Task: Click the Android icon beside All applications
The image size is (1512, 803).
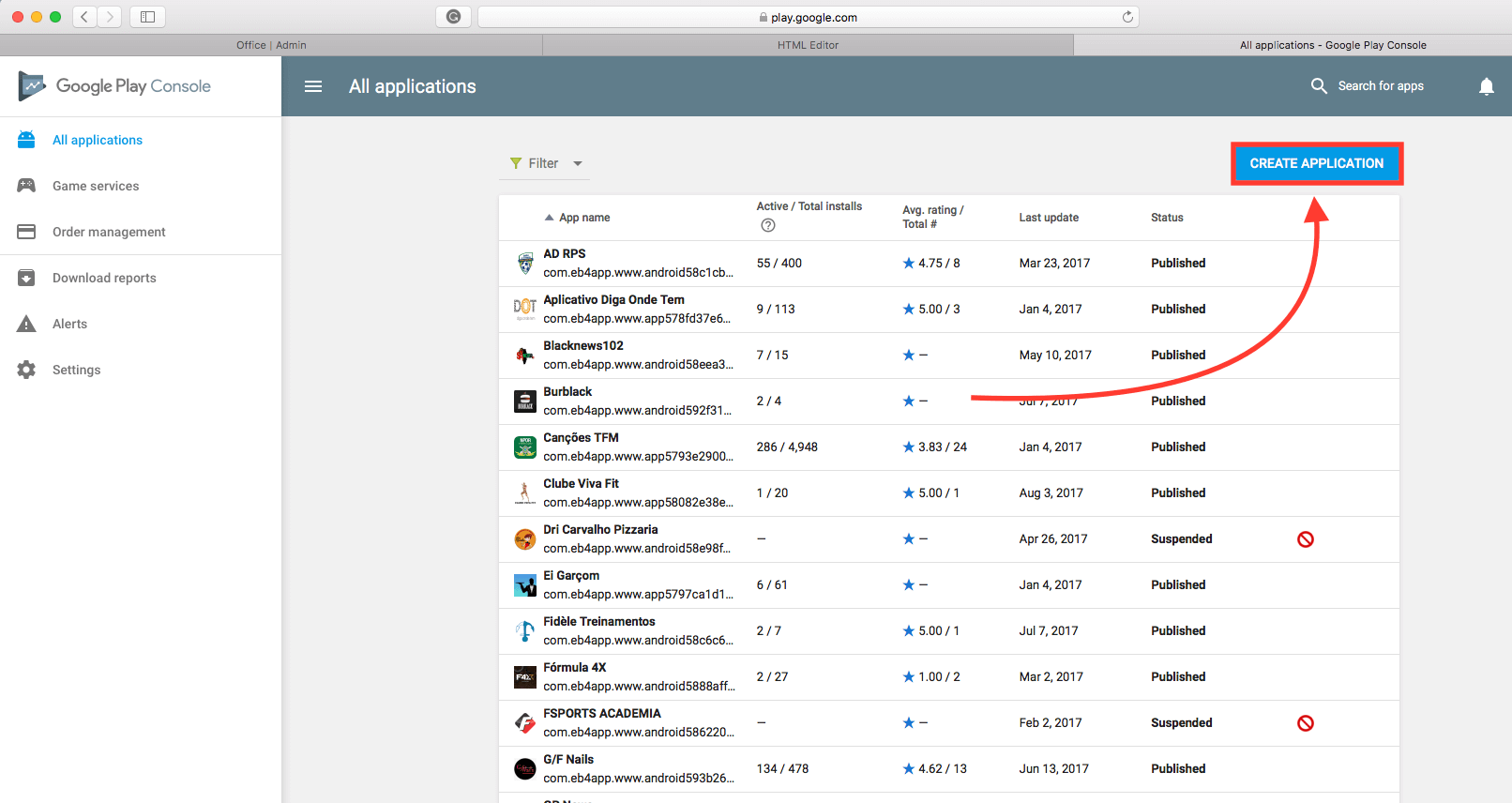Action: (x=26, y=140)
